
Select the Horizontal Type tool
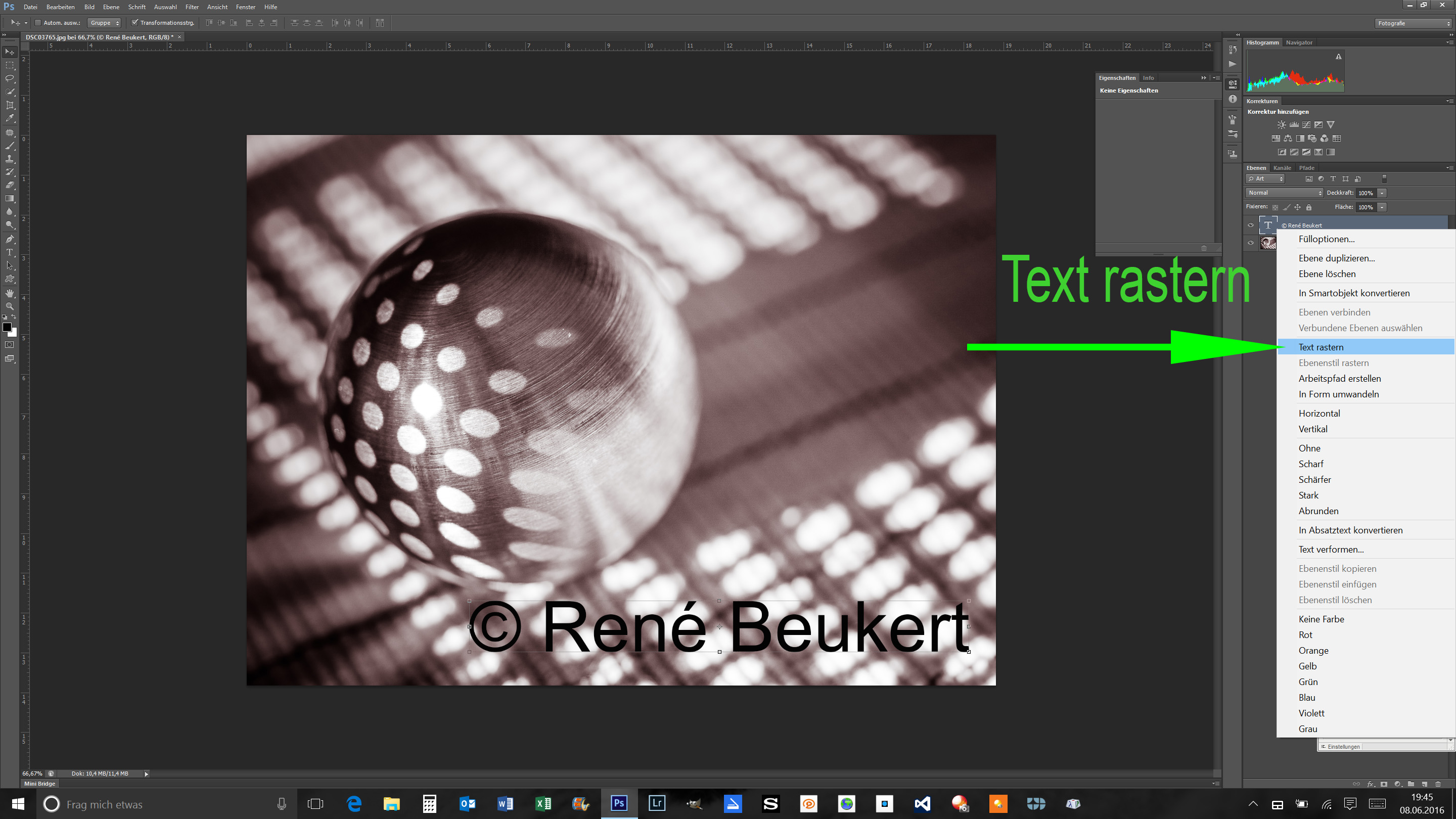tap(10, 252)
